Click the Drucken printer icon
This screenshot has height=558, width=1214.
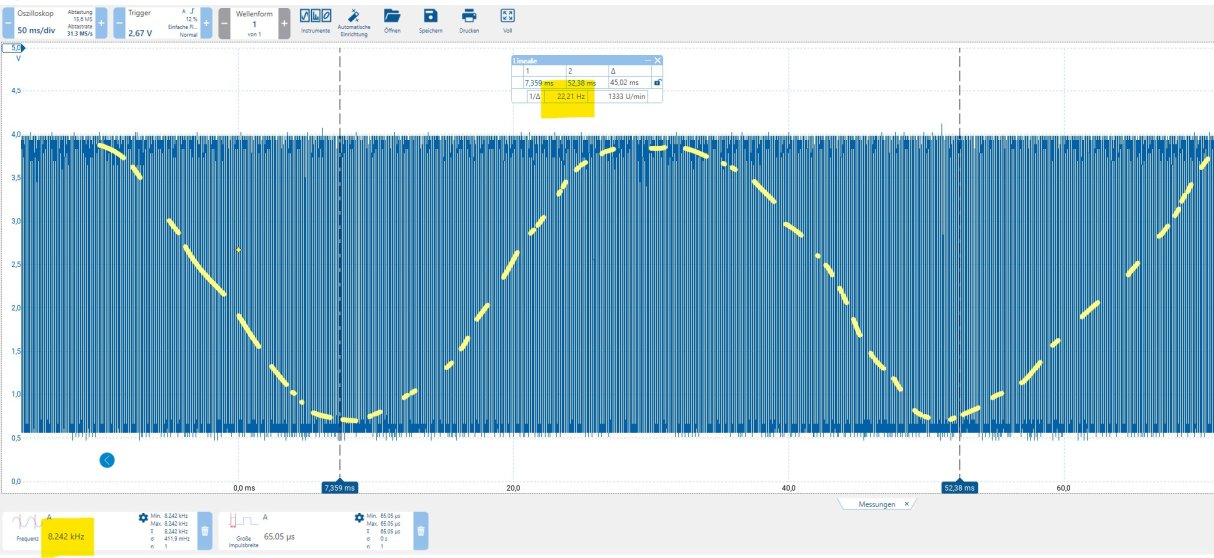pyautogui.click(x=468, y=20)
